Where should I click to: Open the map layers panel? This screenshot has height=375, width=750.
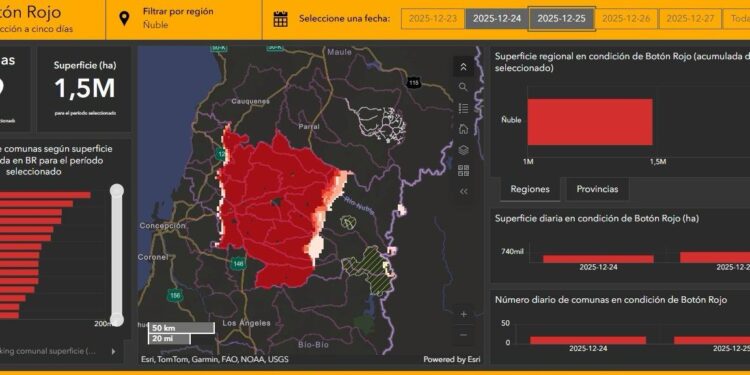click(463, 150)
